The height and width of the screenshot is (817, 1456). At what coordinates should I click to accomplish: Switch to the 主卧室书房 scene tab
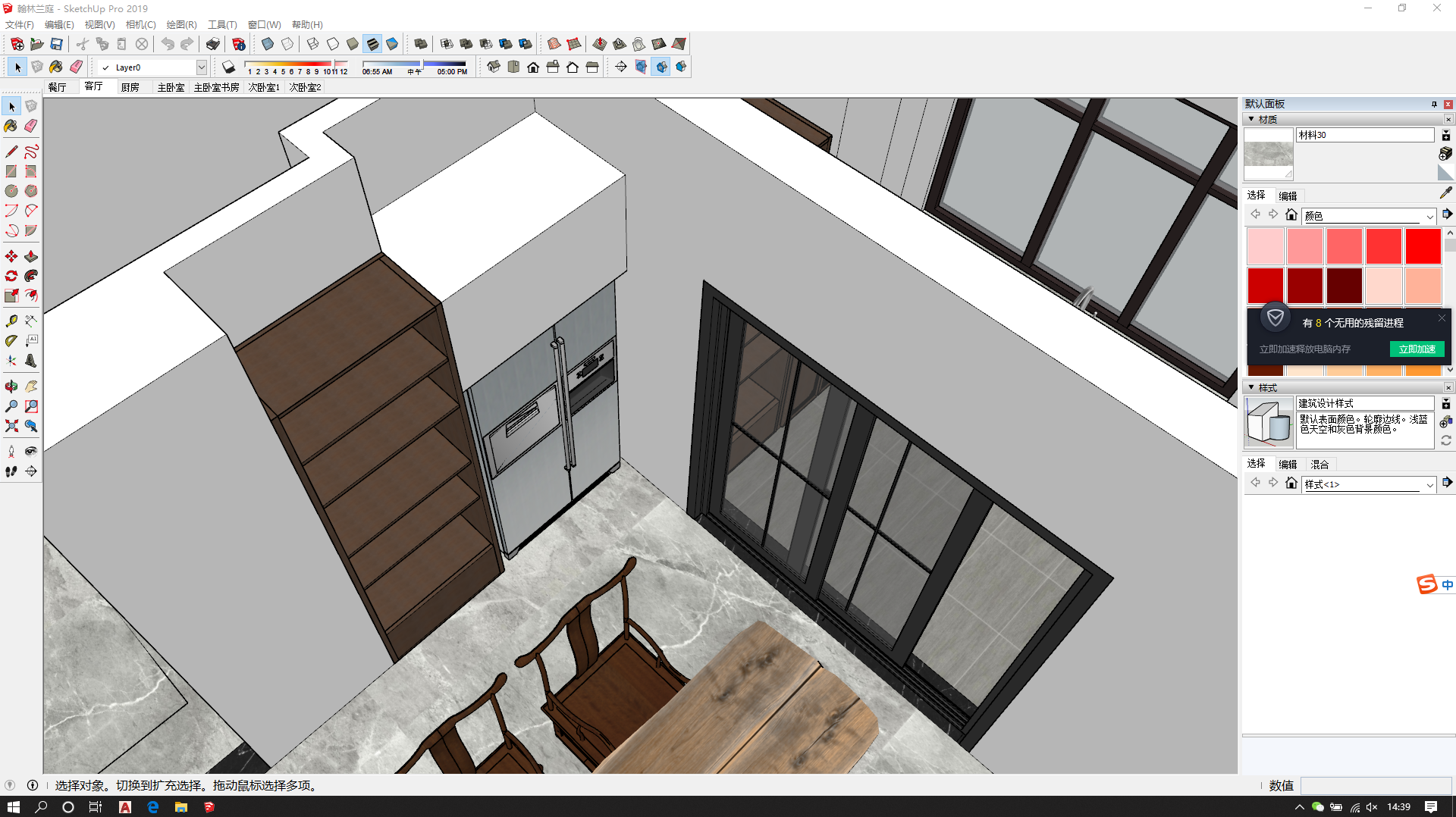click(216, 87)
